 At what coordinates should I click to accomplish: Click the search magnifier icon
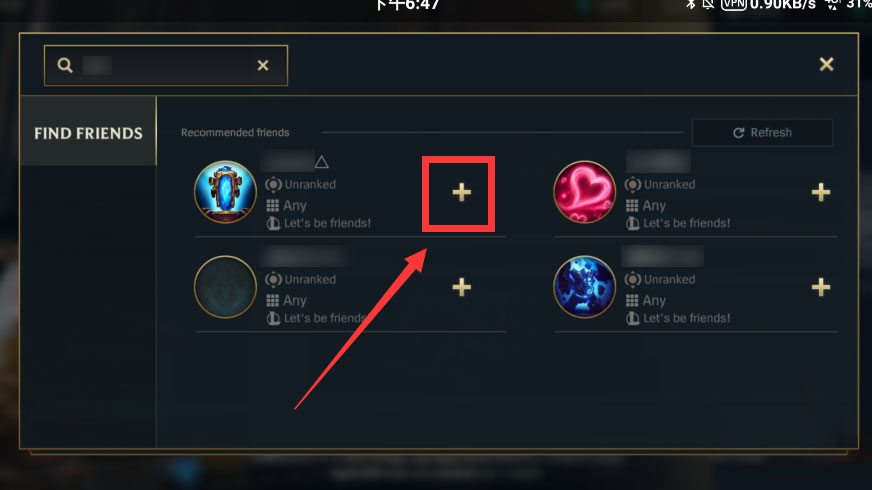pyautogui.click(x=65, y=65)
